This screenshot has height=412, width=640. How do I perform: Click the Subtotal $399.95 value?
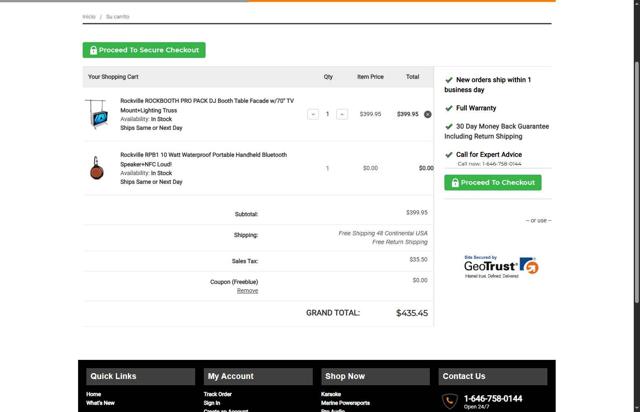tap(417, 212)
